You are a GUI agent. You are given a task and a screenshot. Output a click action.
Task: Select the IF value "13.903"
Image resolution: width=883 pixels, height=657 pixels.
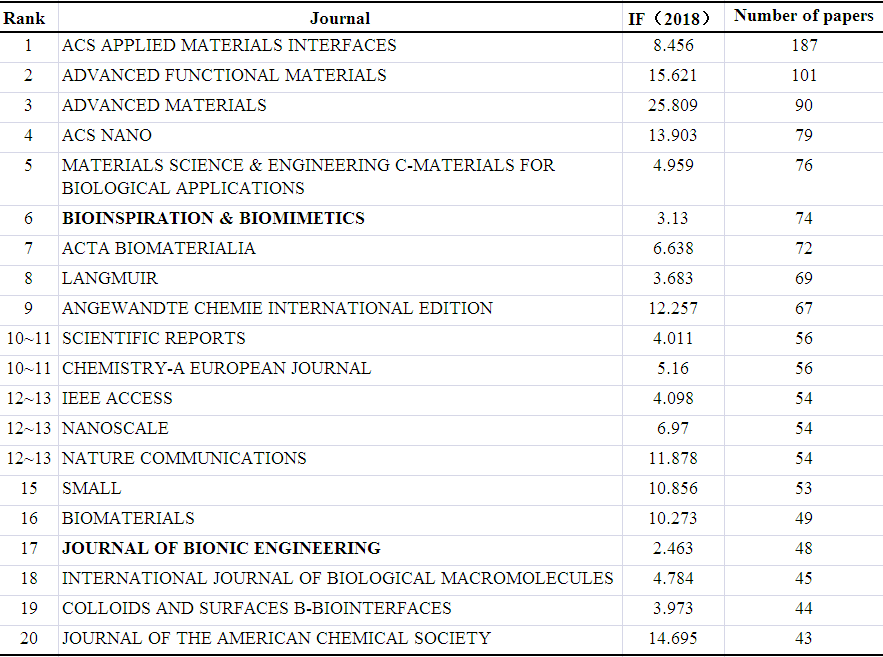pyautogui.click(x=673, y=135)
